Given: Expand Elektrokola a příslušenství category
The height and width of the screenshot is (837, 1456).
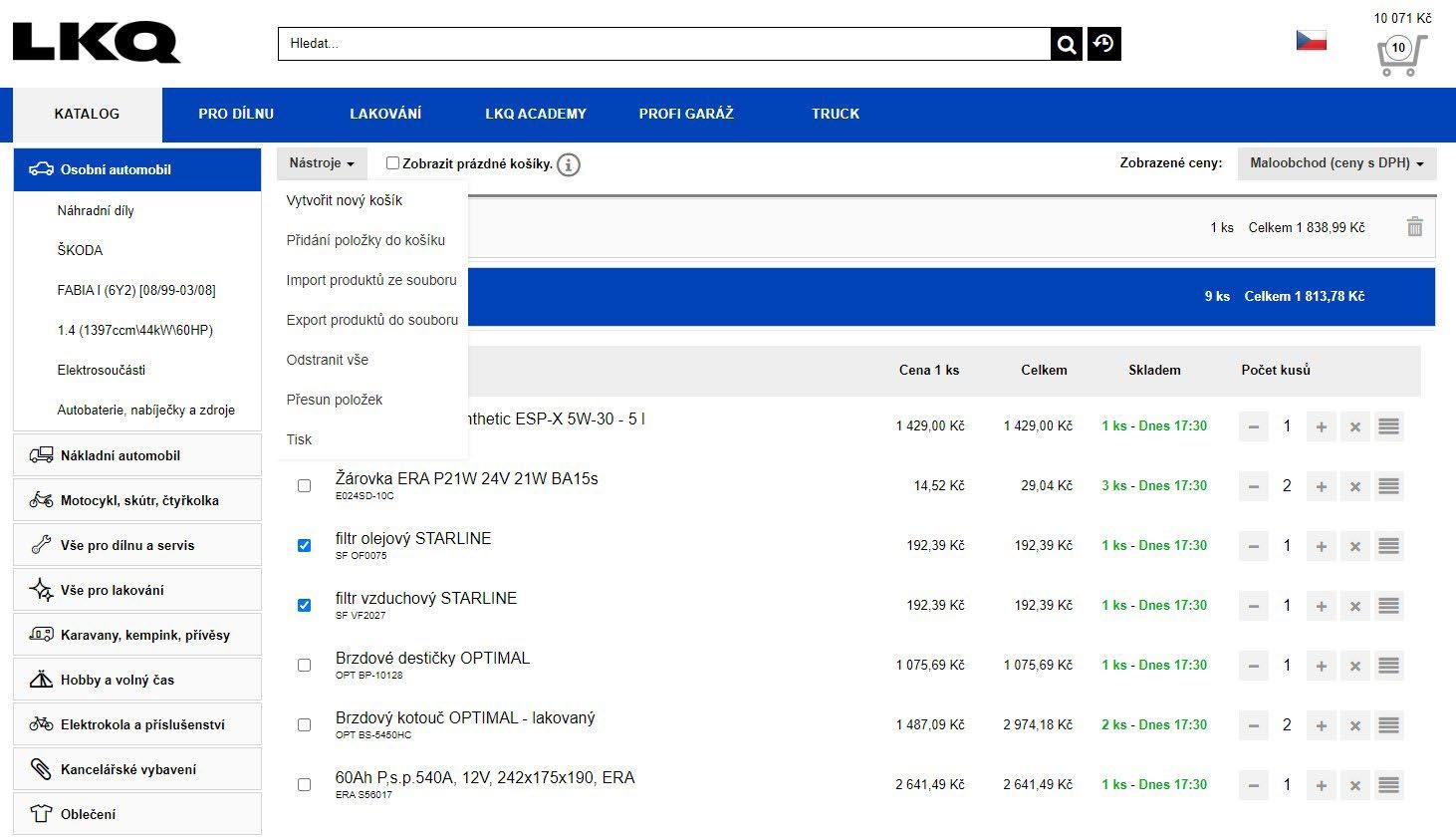Looking at the screenshot, I should tap(137, 724).
